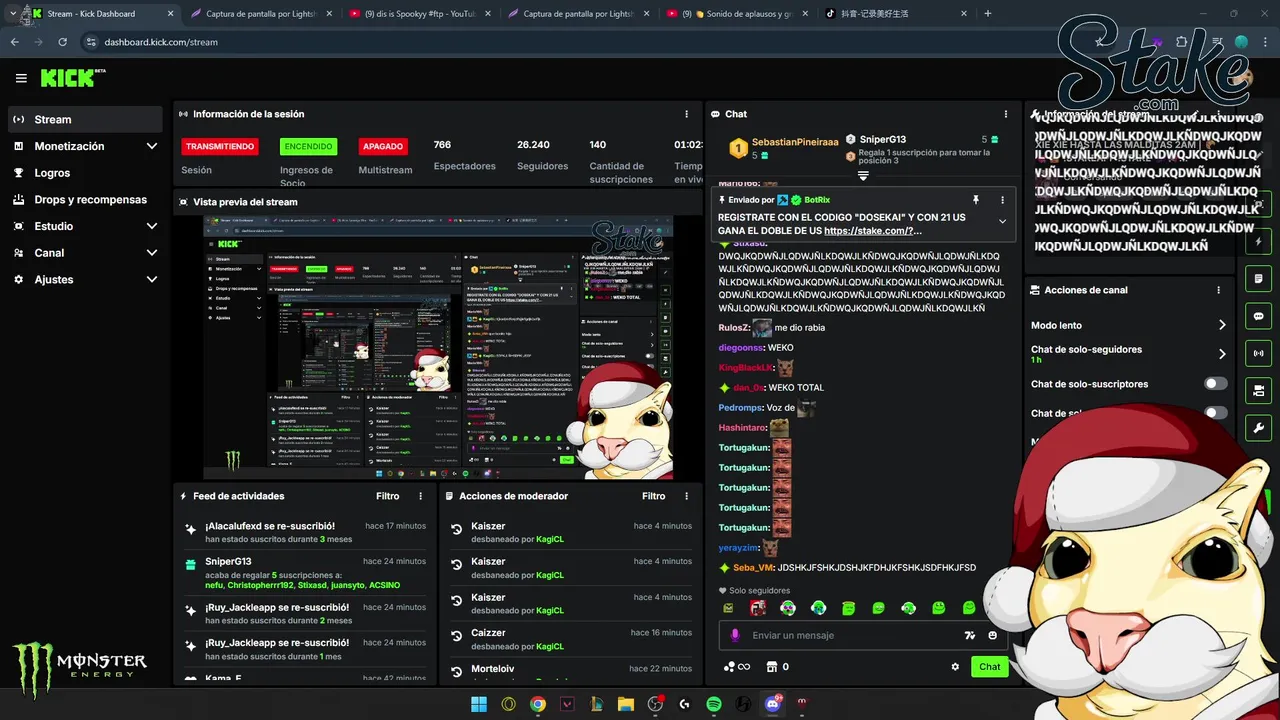This screenshot has width=1280, height=720.
Task: Open the stake.com link in pinned message
Action: pyautogui.click(x=874, y=231)
